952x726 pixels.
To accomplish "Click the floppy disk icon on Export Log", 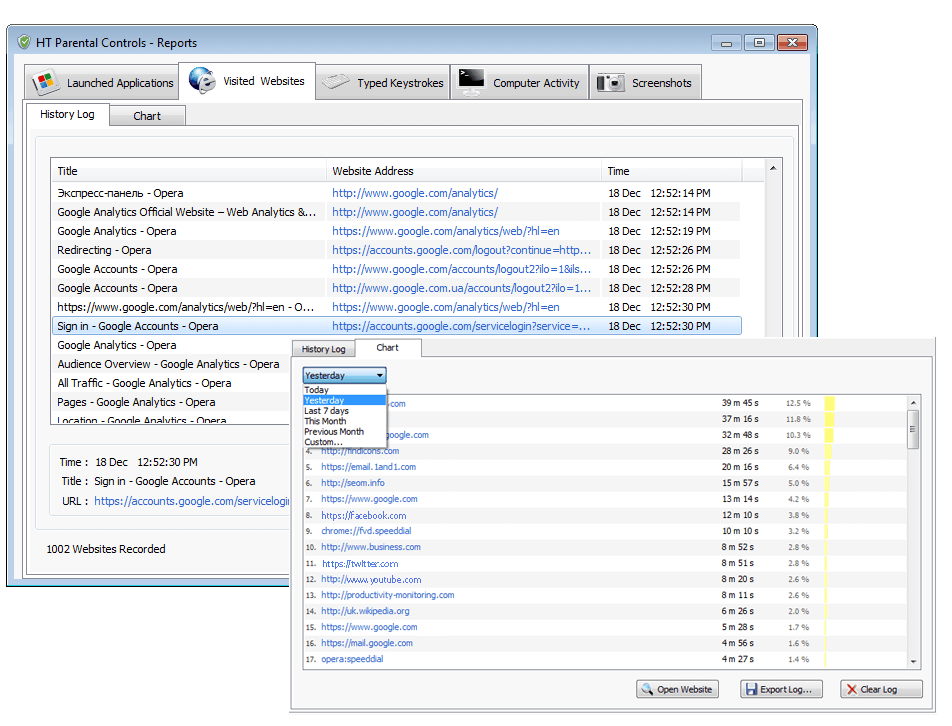I will pos(752,689).
